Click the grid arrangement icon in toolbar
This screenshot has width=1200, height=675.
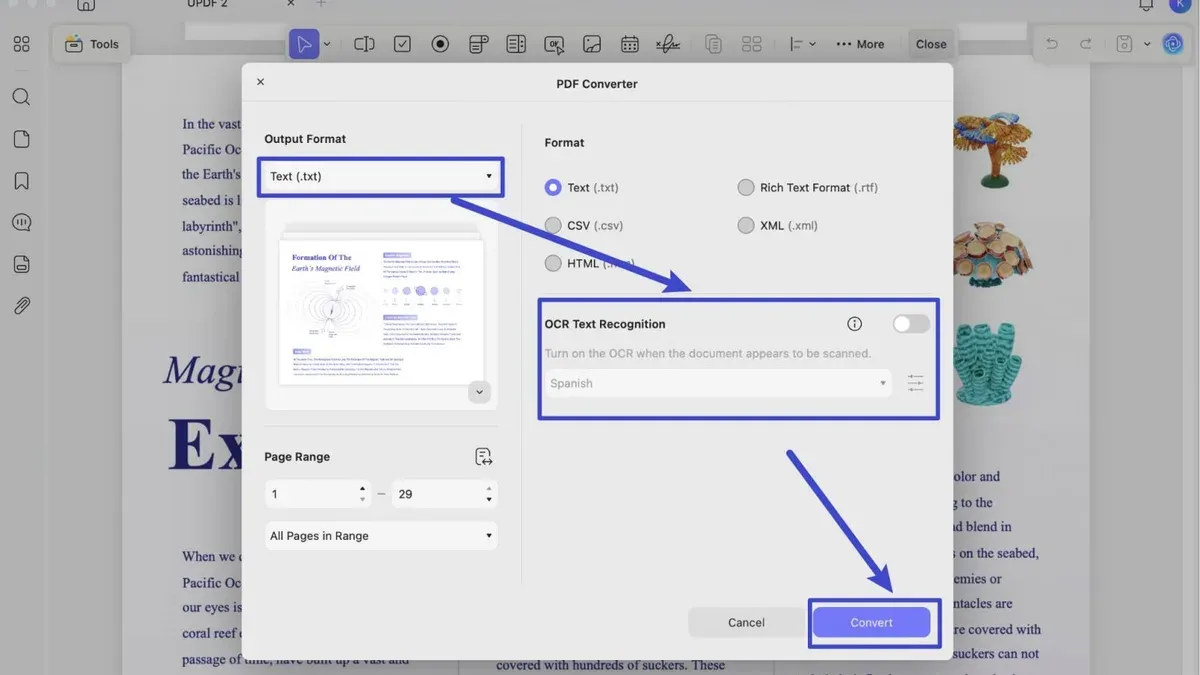752,44
